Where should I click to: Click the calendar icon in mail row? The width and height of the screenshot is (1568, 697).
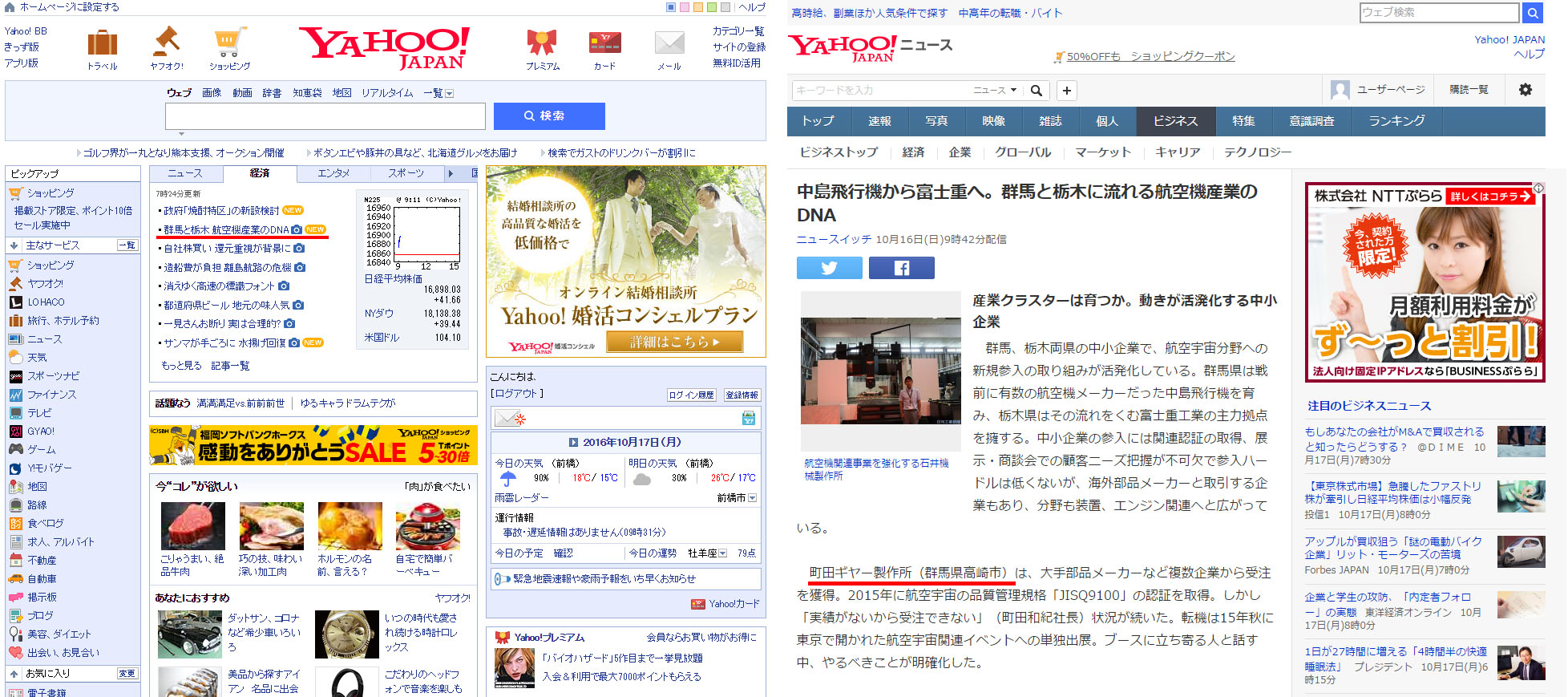749,418
